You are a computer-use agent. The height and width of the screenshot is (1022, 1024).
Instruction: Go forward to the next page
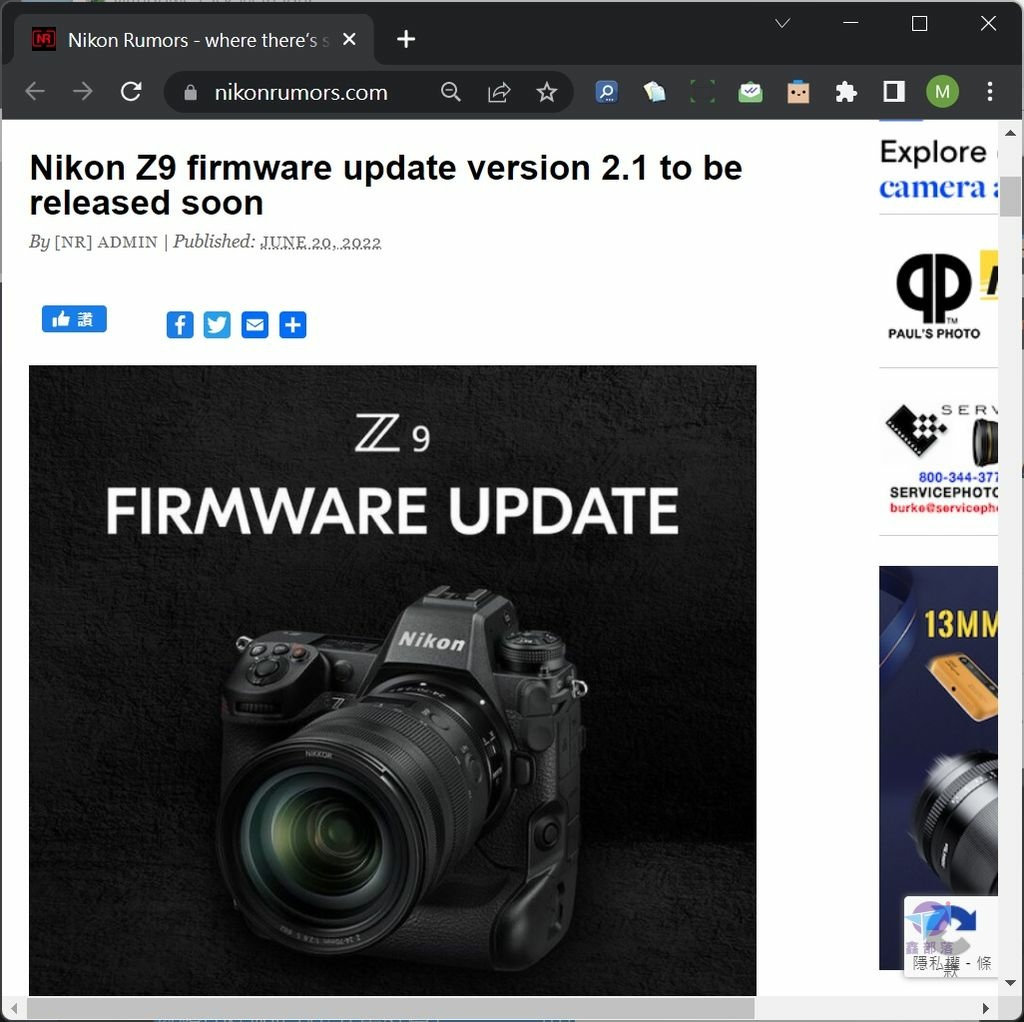click(83, 91)
